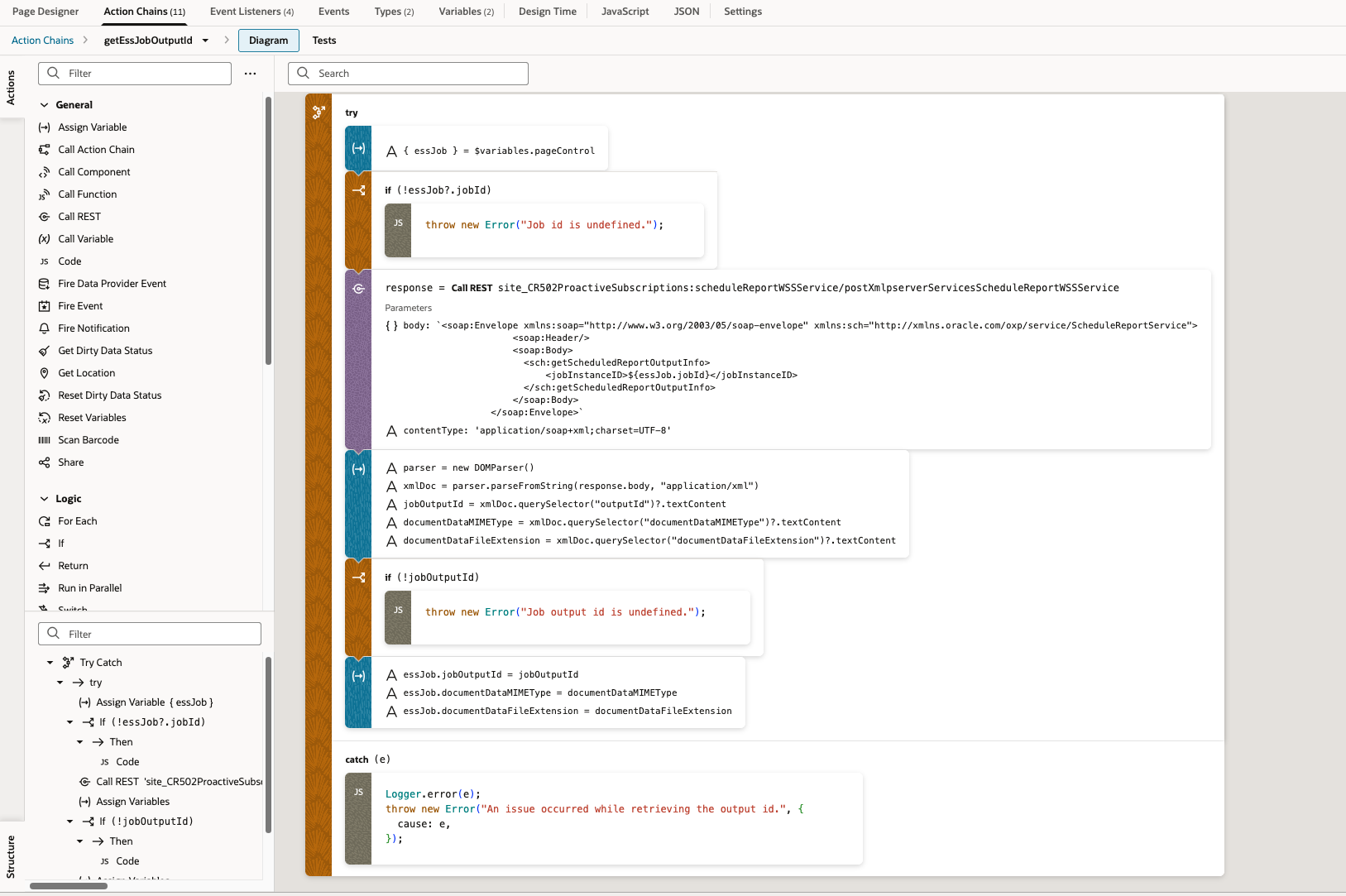Screen dimensions: 1346x896
Task: Go back to Action Chains breadcrumb link
Action: click(42, 41)
